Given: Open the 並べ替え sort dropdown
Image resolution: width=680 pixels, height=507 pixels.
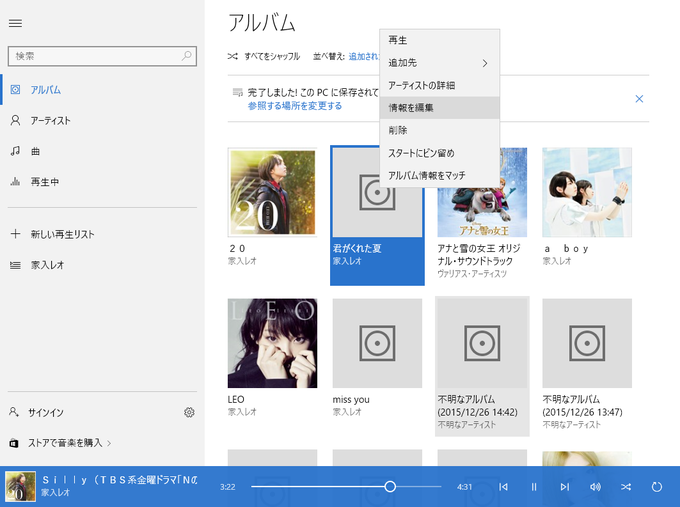Looking at the screenshot, I should tap(363, 56).
